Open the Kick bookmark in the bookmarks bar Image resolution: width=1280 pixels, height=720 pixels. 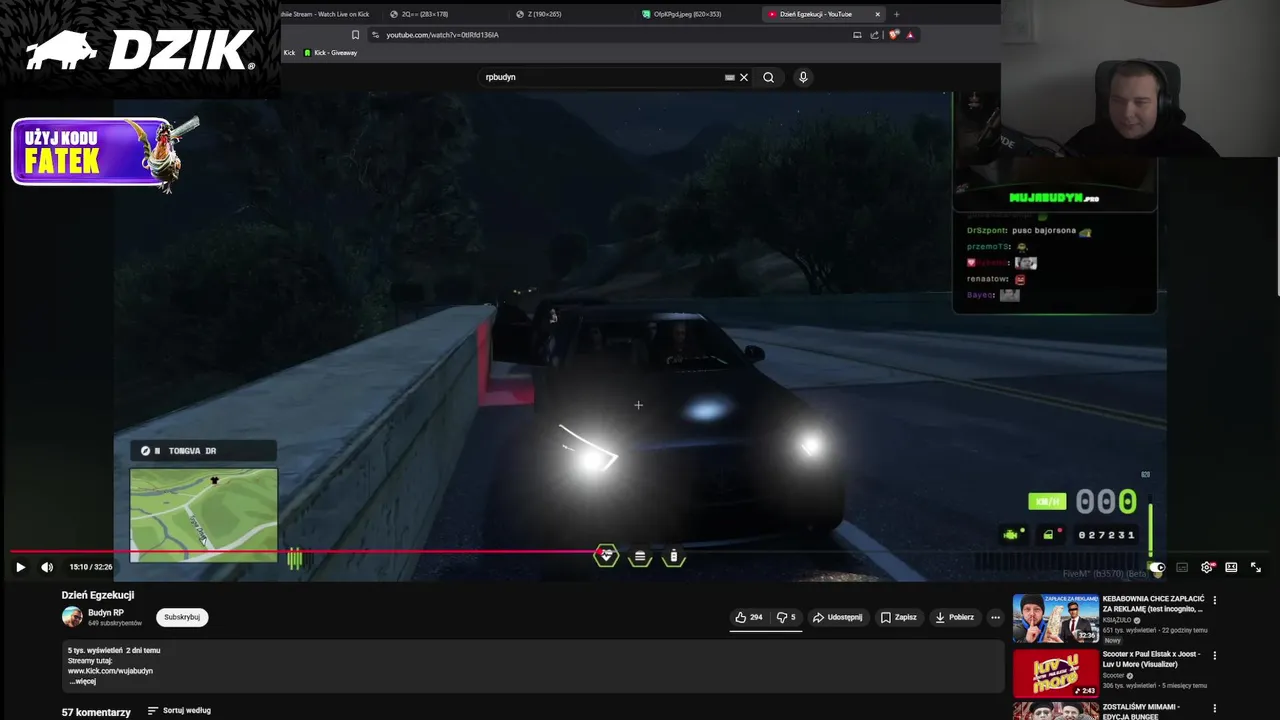point(289,53)
